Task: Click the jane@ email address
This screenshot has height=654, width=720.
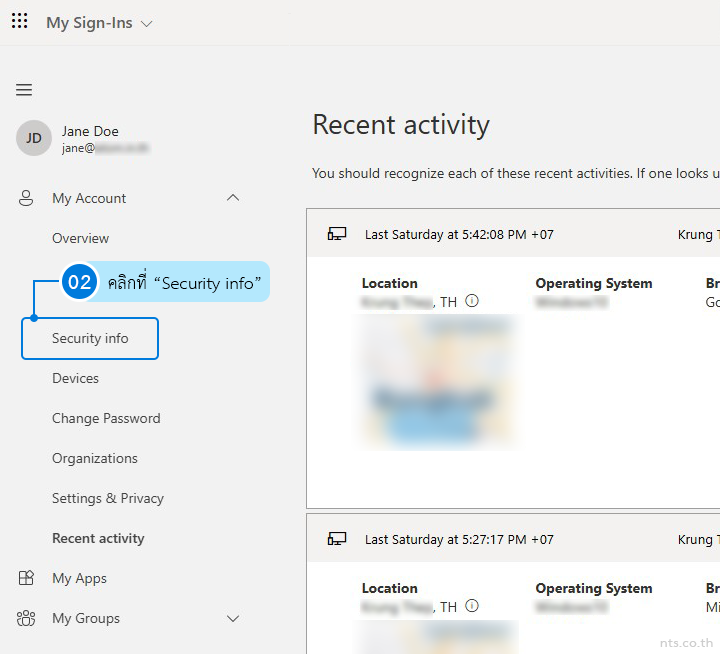Action: 105,148
